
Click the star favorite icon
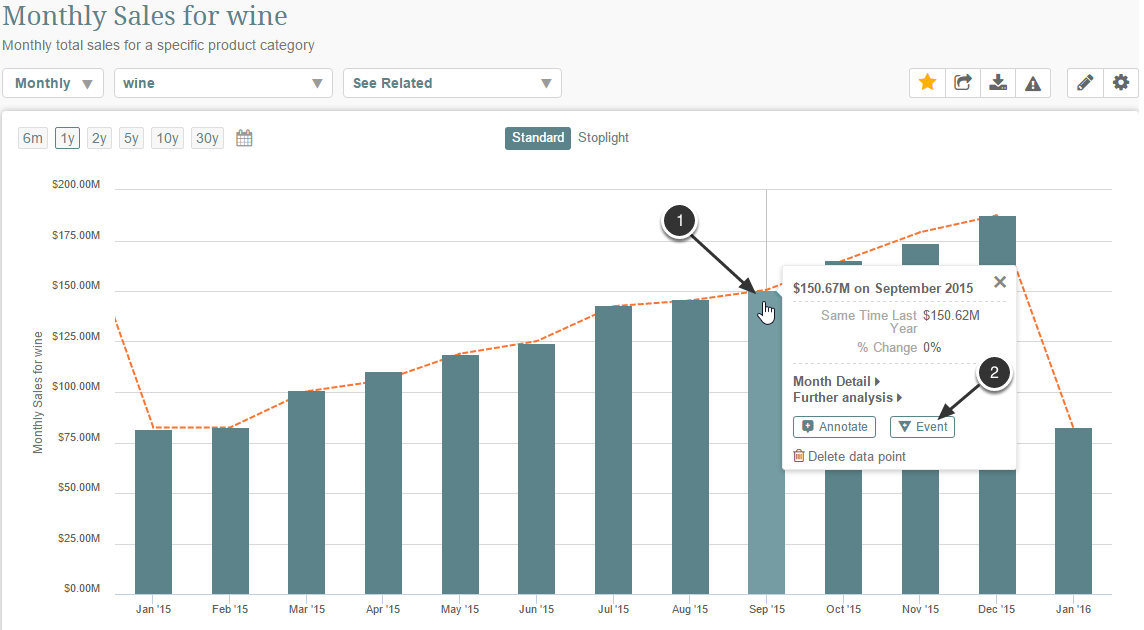tap(927, 83)
